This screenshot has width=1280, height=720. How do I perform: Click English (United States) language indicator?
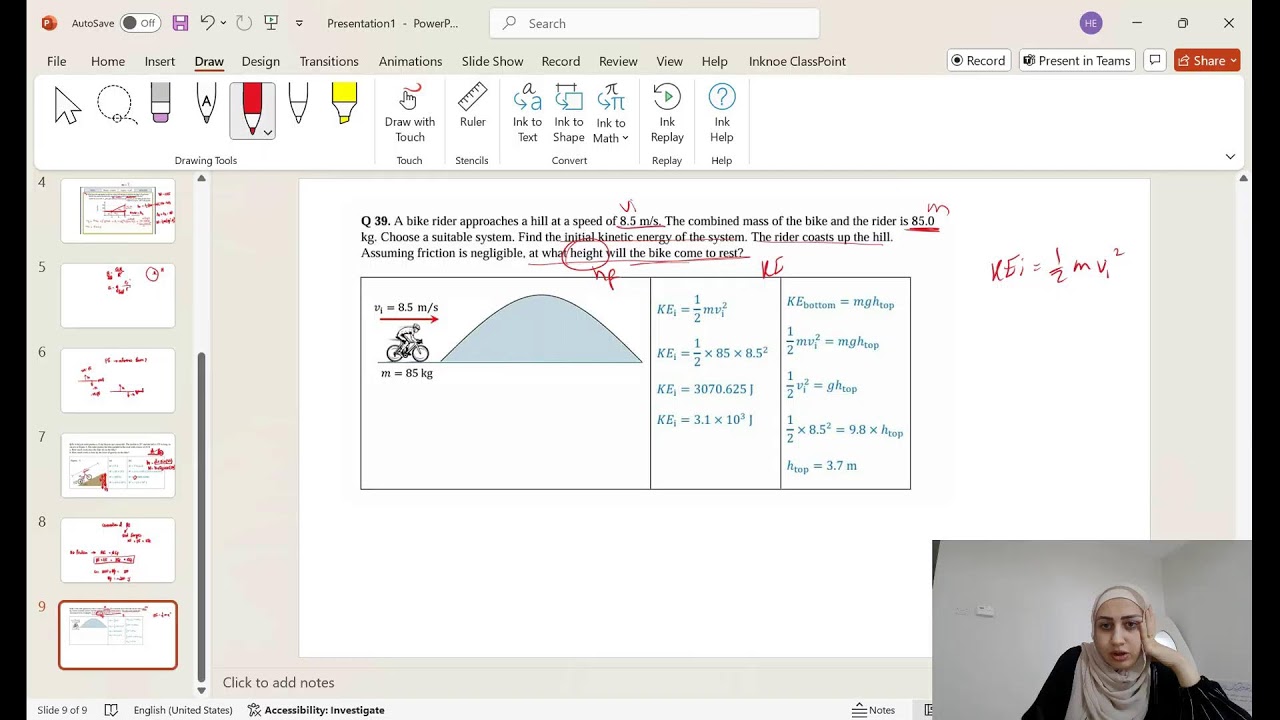183,710
